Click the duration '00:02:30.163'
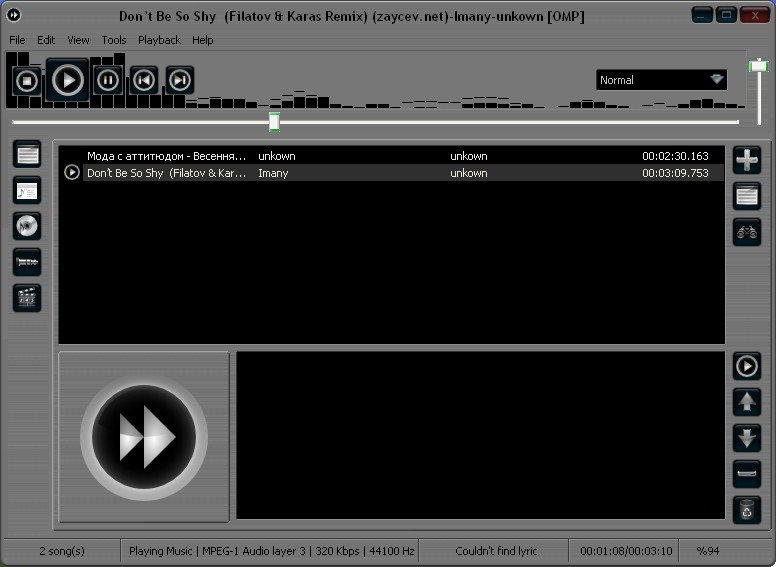Image resolution: width=776 pixels, height=567 pixels. (675, 156)
